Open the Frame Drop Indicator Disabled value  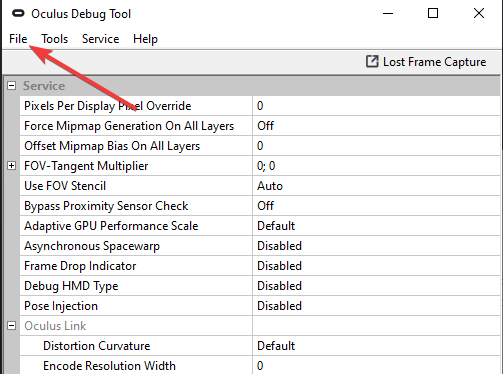click(377, 266)
